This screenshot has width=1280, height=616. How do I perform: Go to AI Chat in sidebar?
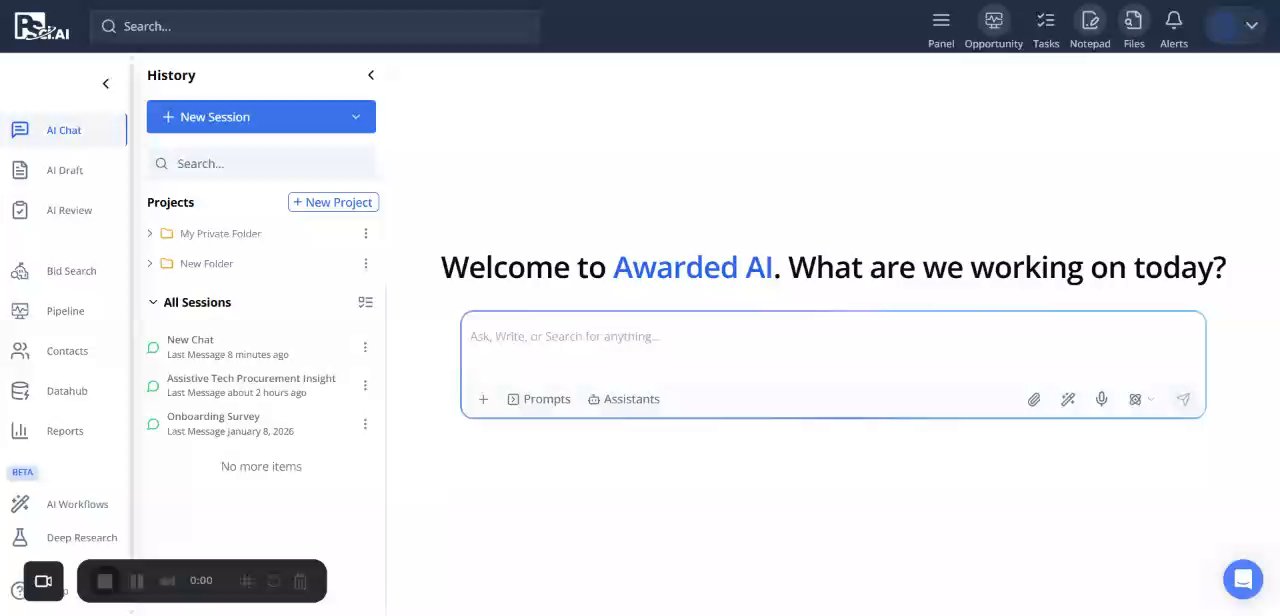(x=64, y=130)
